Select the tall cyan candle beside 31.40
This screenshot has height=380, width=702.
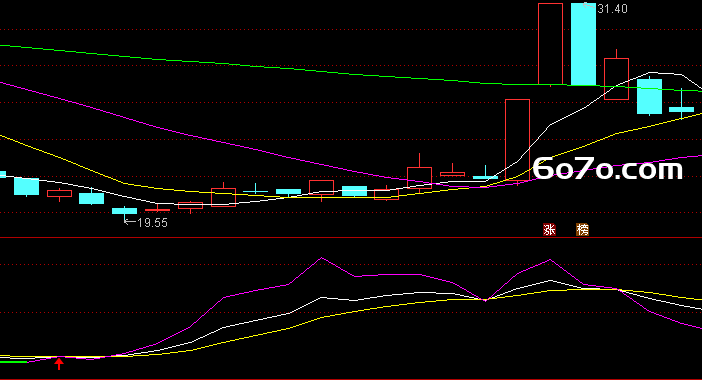[583, 44]
